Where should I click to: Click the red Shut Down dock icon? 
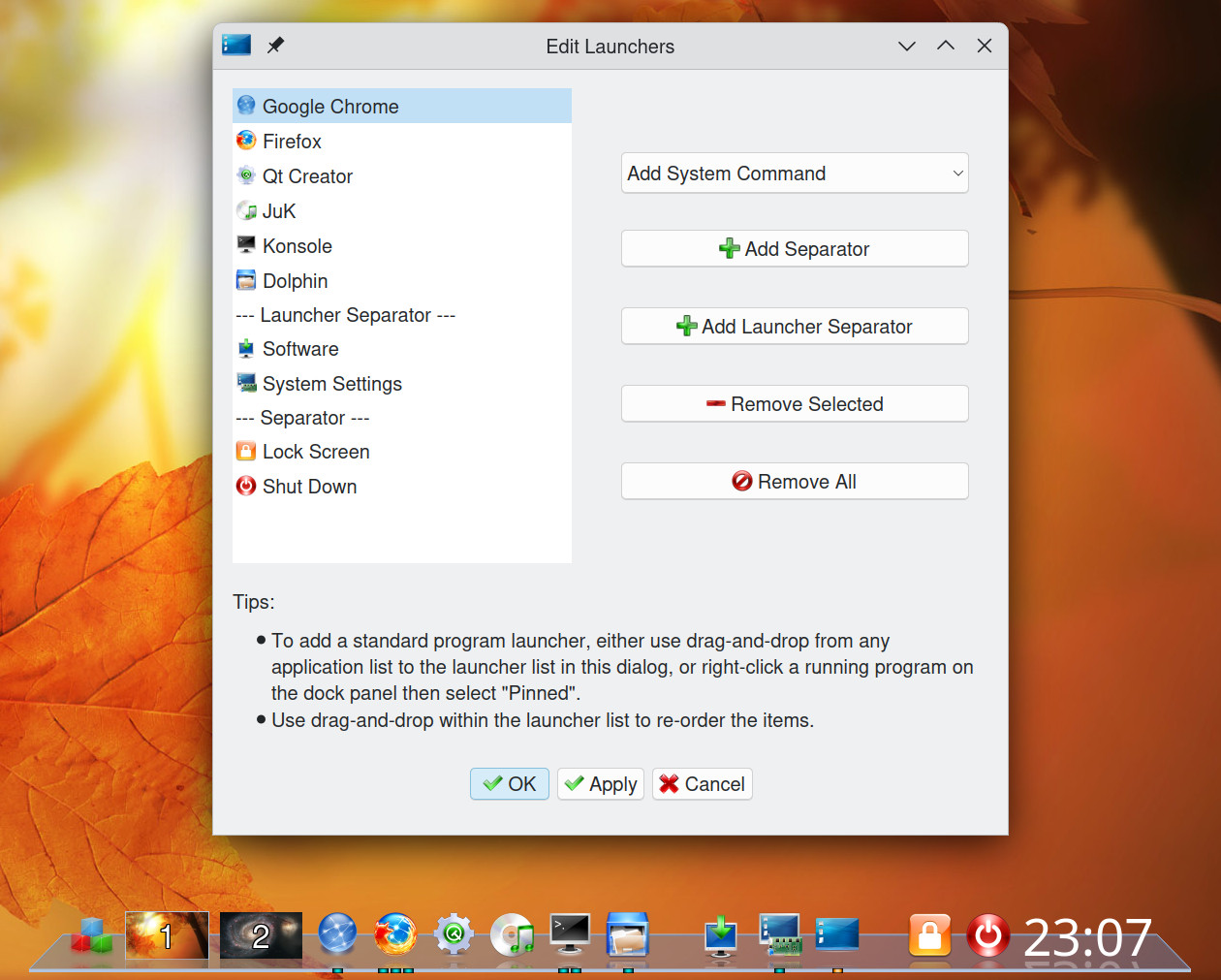click(988, 935)
